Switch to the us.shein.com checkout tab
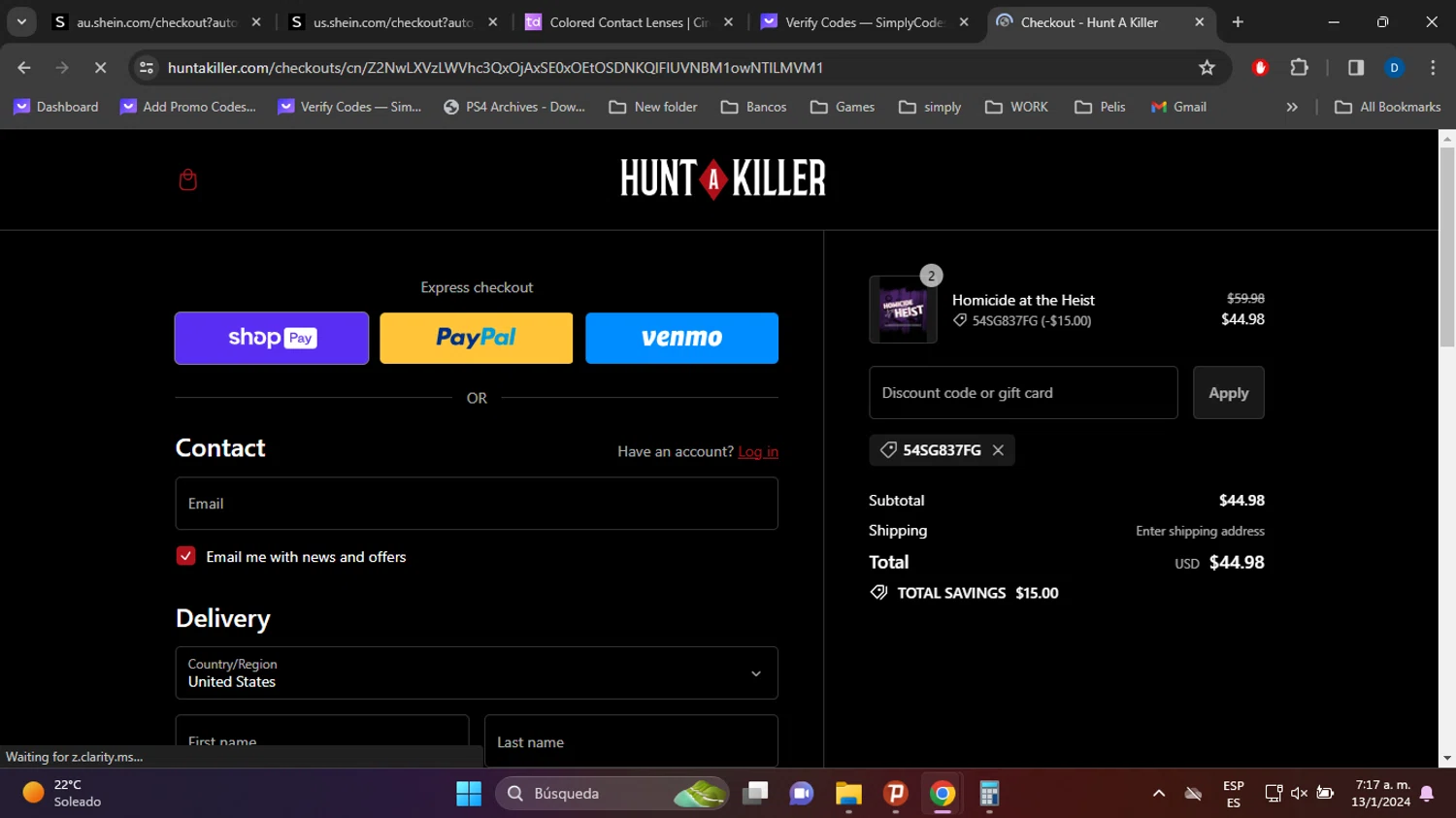 393,22
